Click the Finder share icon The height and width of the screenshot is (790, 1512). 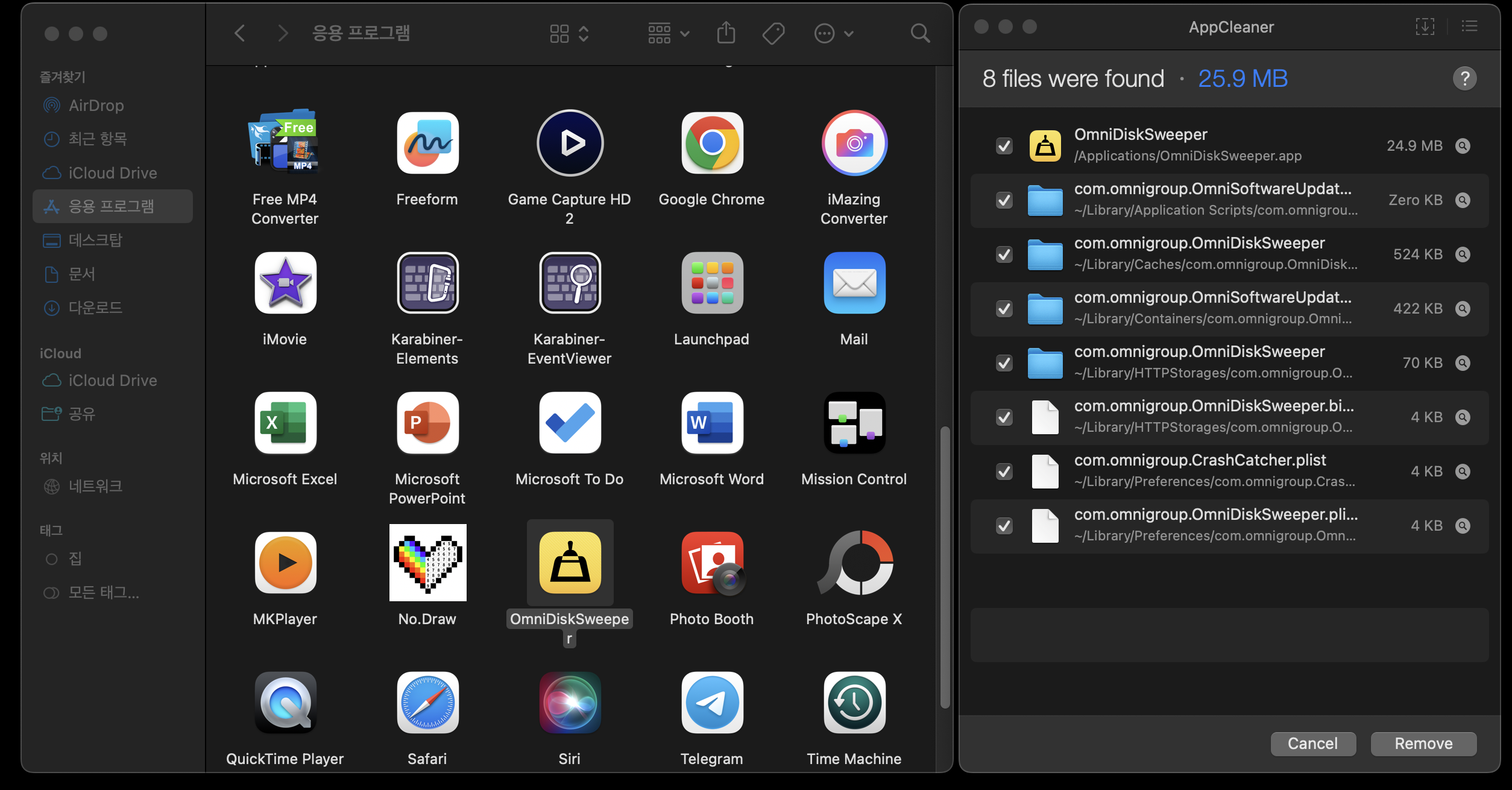coord(726,33)
